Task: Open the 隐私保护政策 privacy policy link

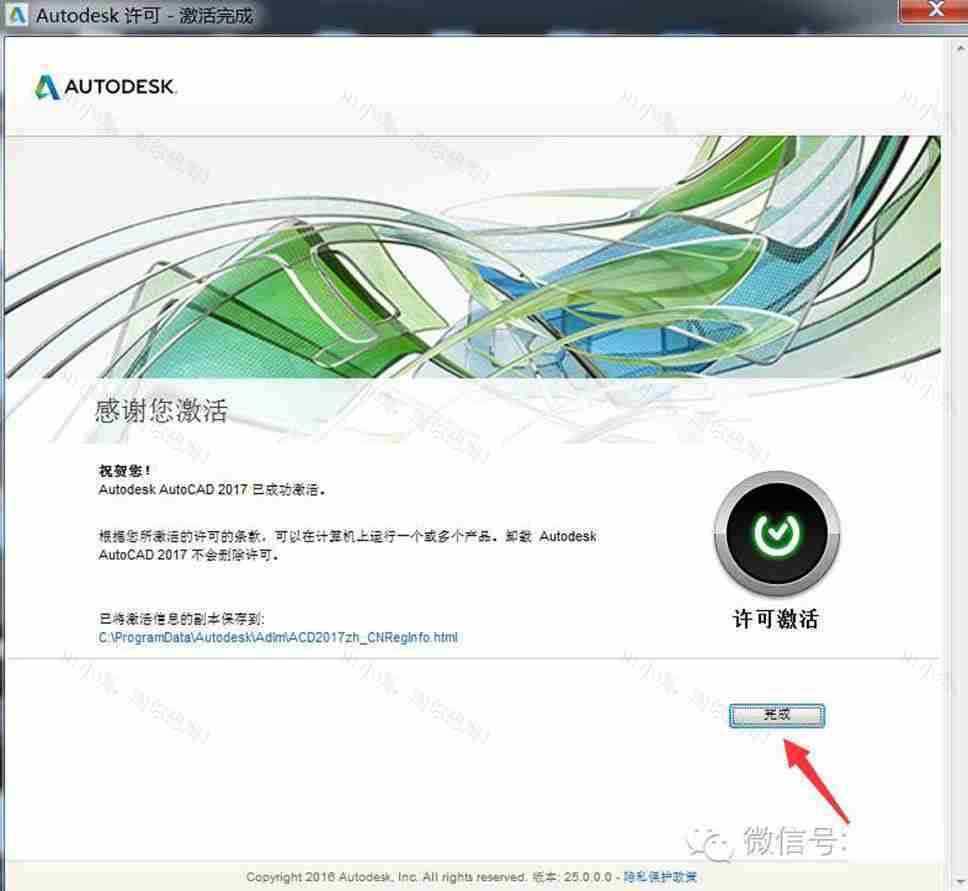Action: point(661,877)
